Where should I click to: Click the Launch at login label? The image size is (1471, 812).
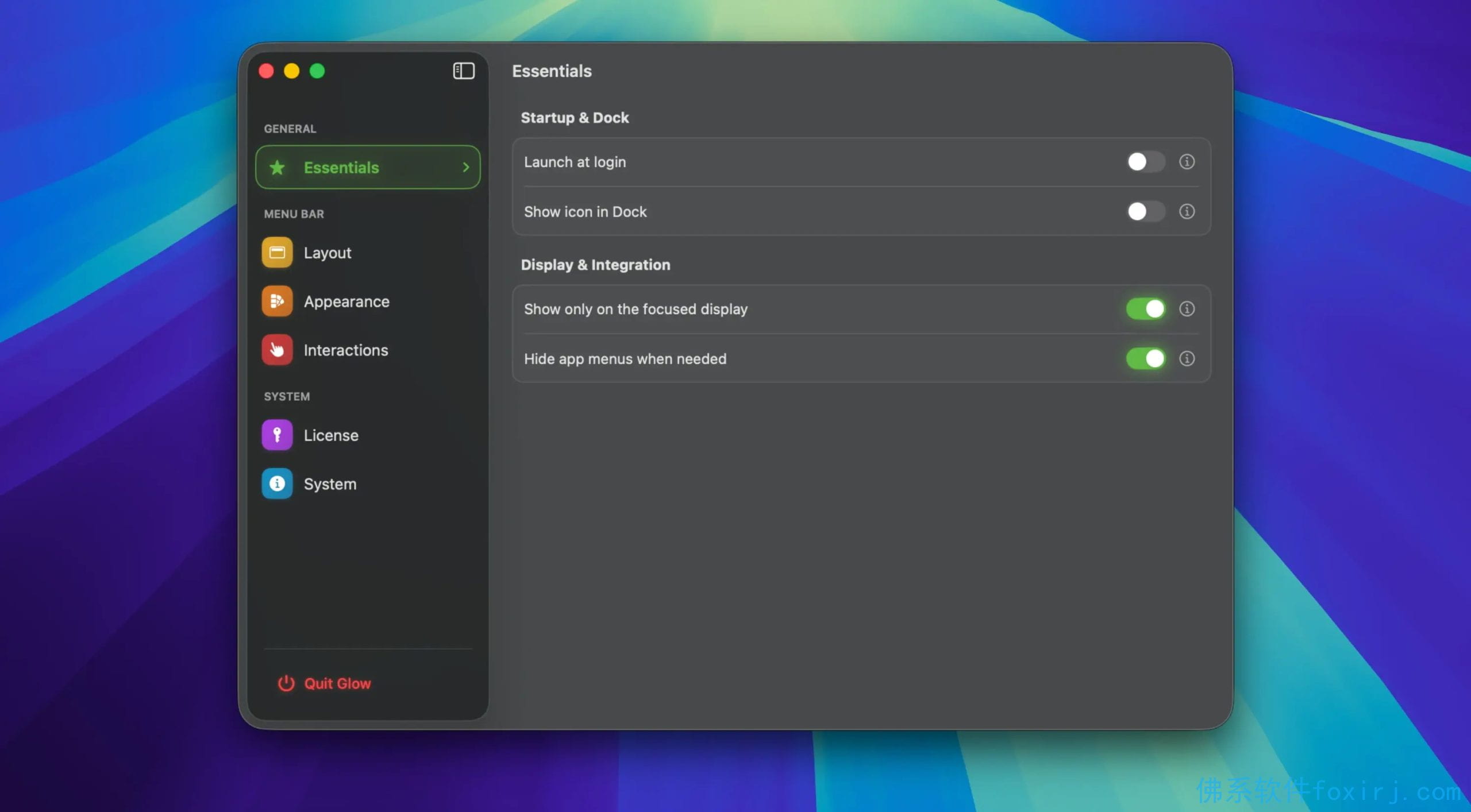(575, 162)
